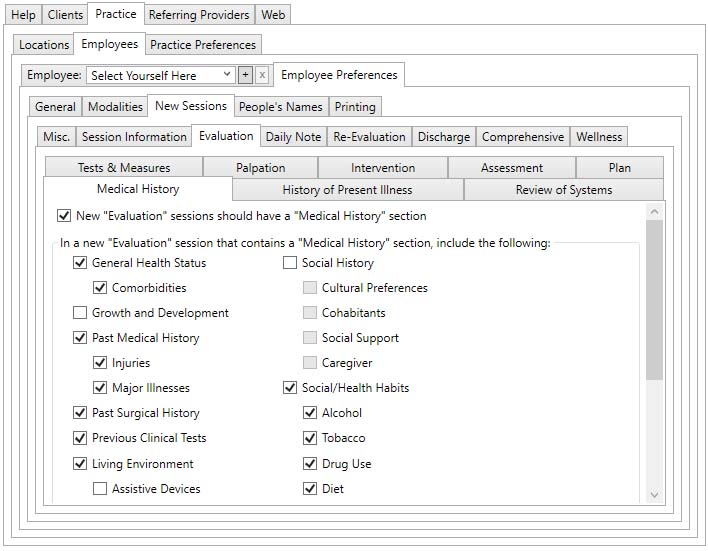Click scrollbar up arrow in Medical History
708x551 pixels.
[x=654, y=211]
